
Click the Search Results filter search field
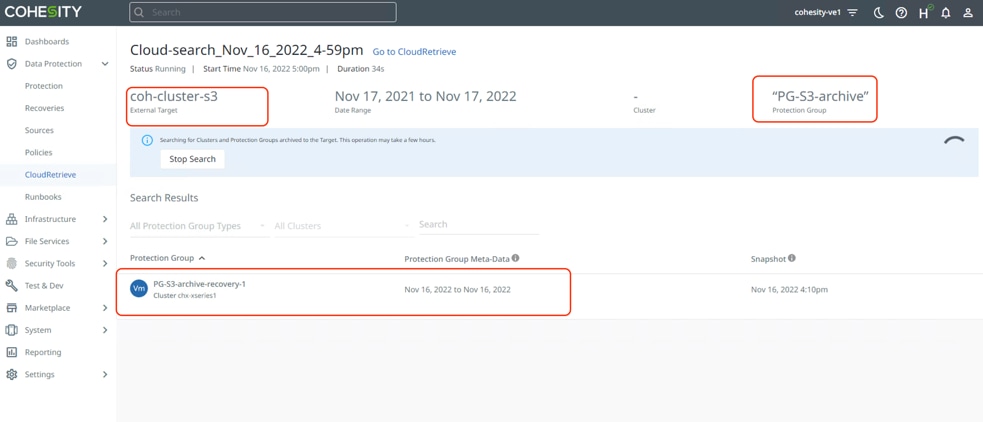pos(479,224)
